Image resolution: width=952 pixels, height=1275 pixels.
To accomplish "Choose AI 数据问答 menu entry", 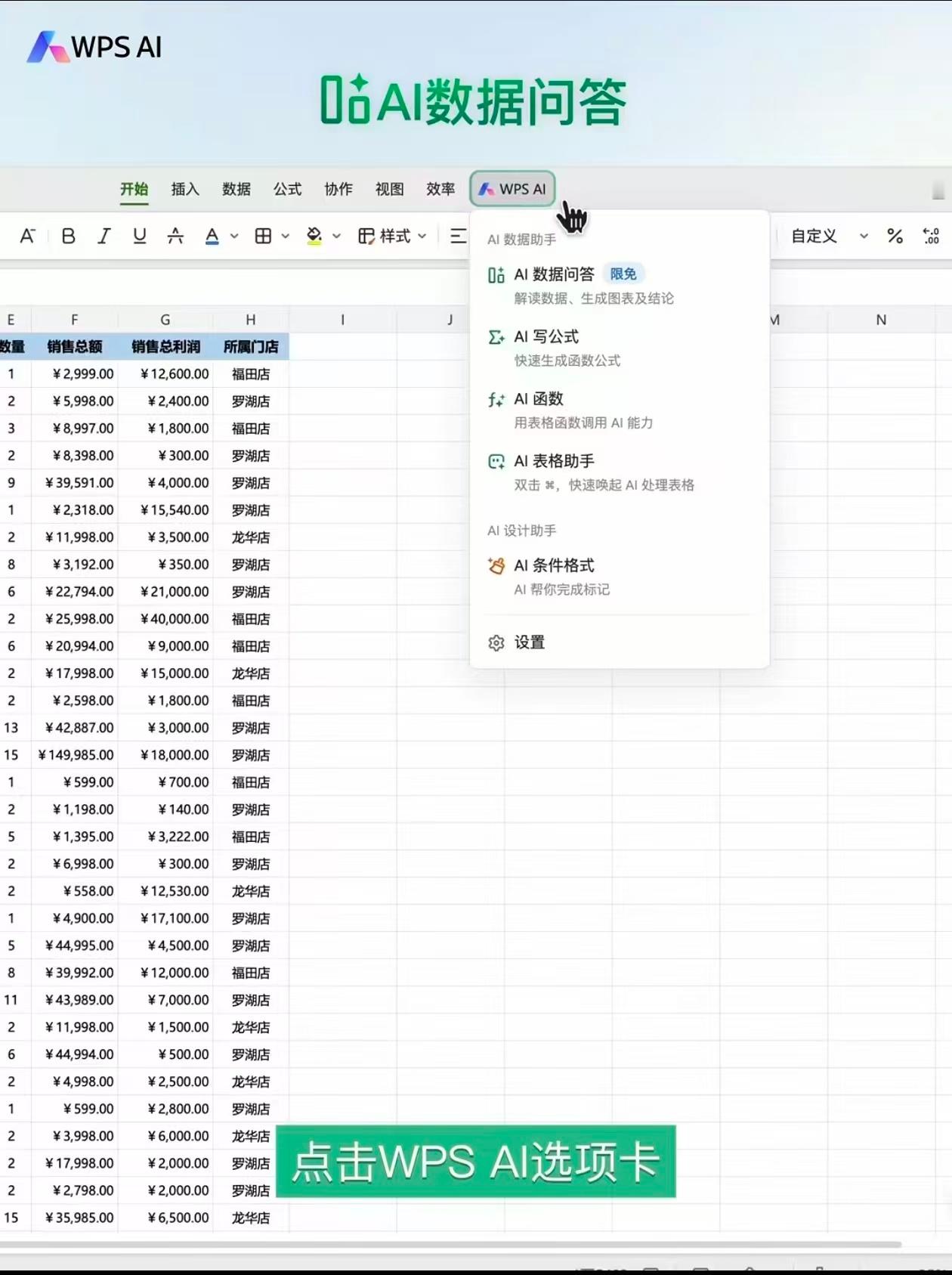I will (620, 285).
